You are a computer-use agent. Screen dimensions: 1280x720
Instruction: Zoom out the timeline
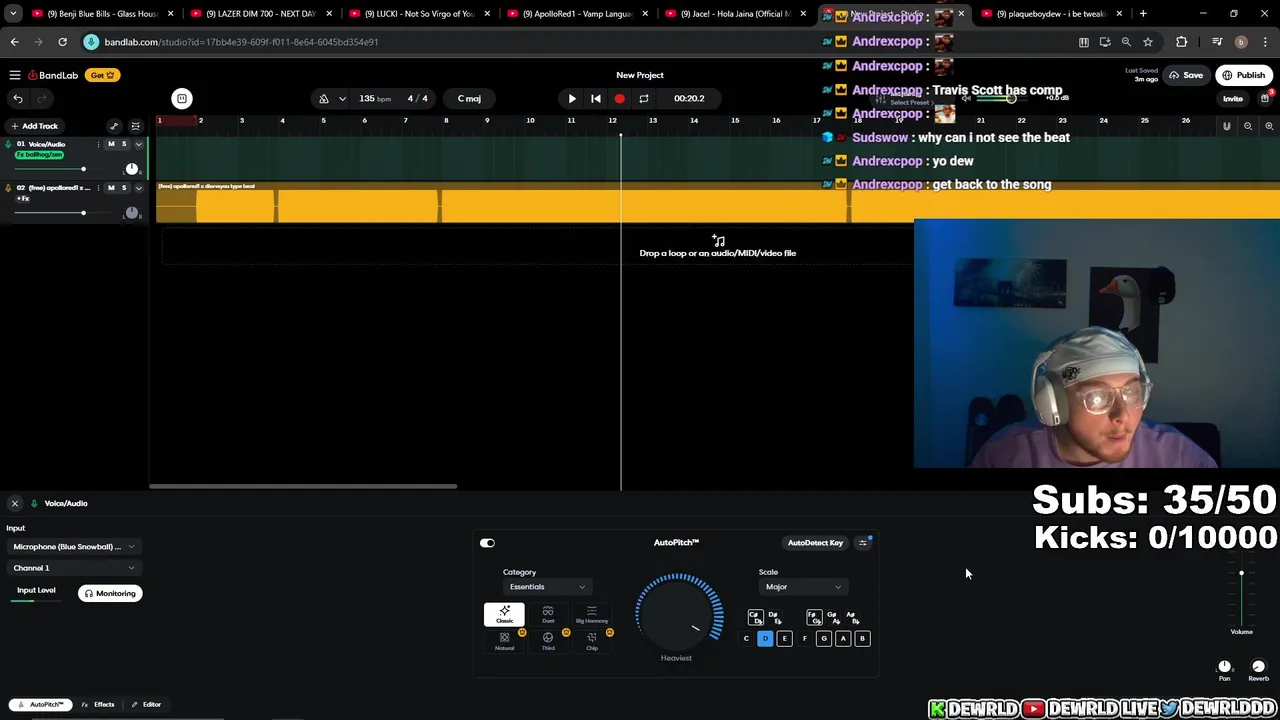pos(1248,126)
